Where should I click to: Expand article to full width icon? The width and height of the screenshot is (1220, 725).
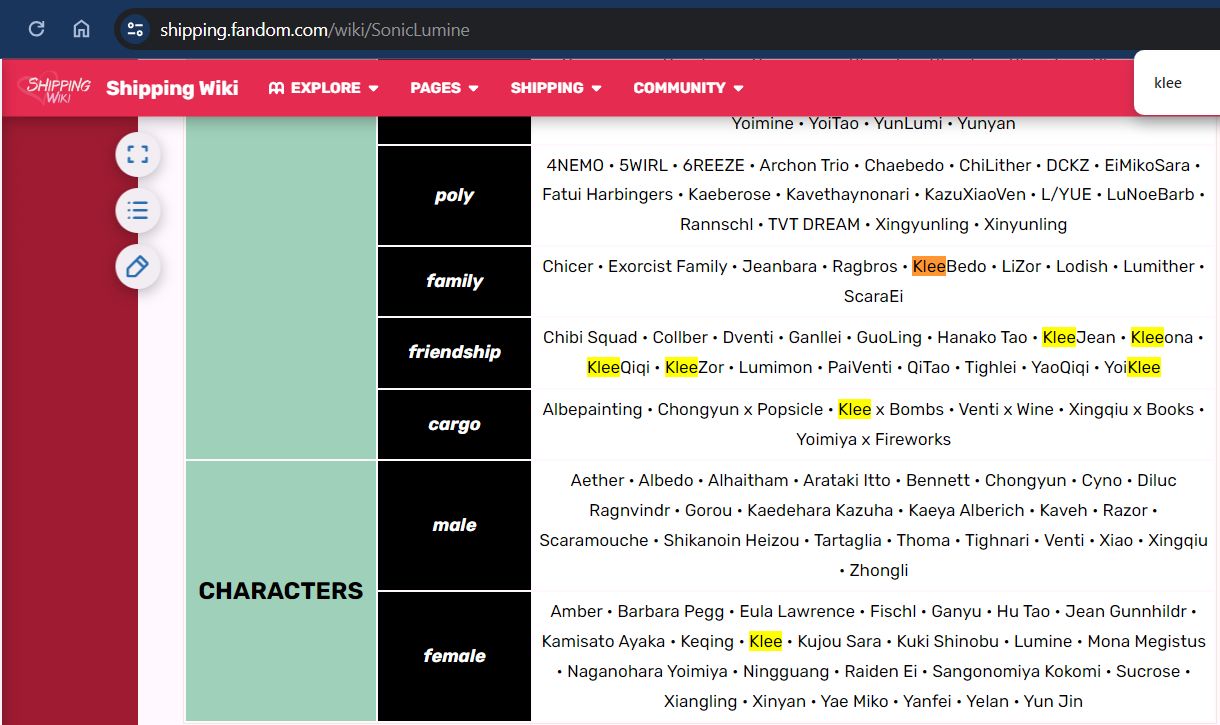coord(138,154)
